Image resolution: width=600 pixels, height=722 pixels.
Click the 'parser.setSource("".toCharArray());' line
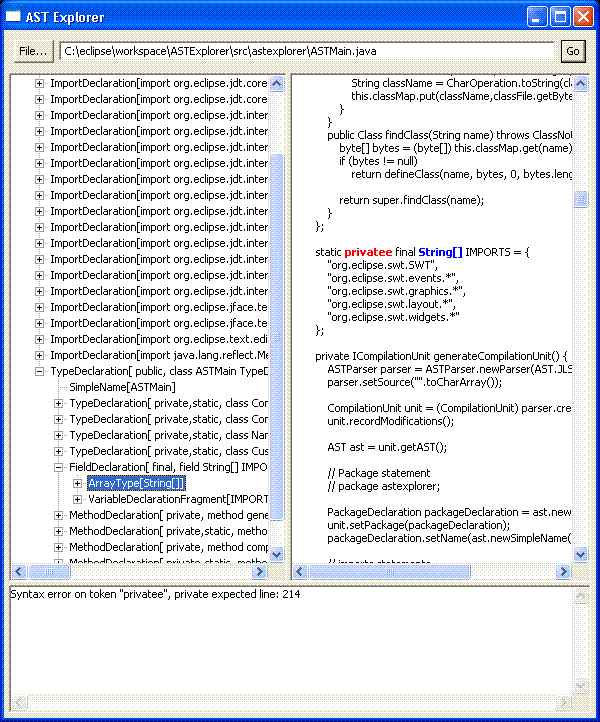pyautogui.click(x=414, y=382)
